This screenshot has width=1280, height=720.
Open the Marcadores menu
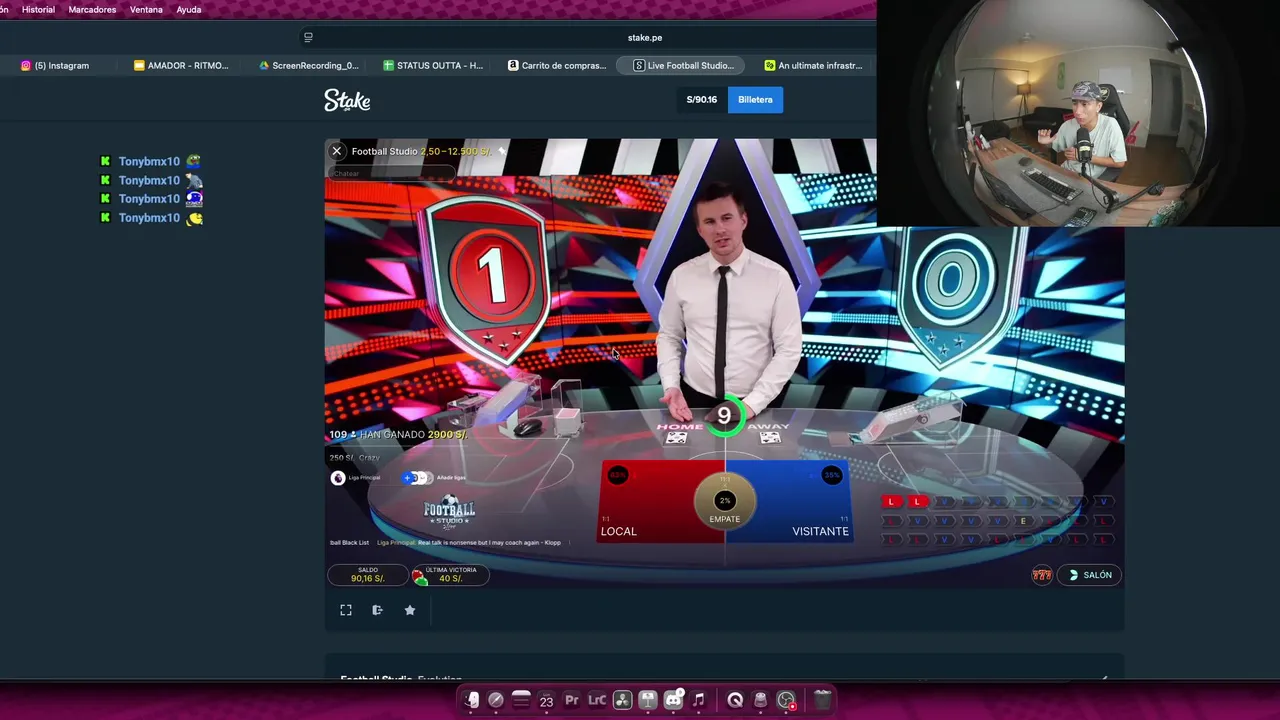point(92,9)
